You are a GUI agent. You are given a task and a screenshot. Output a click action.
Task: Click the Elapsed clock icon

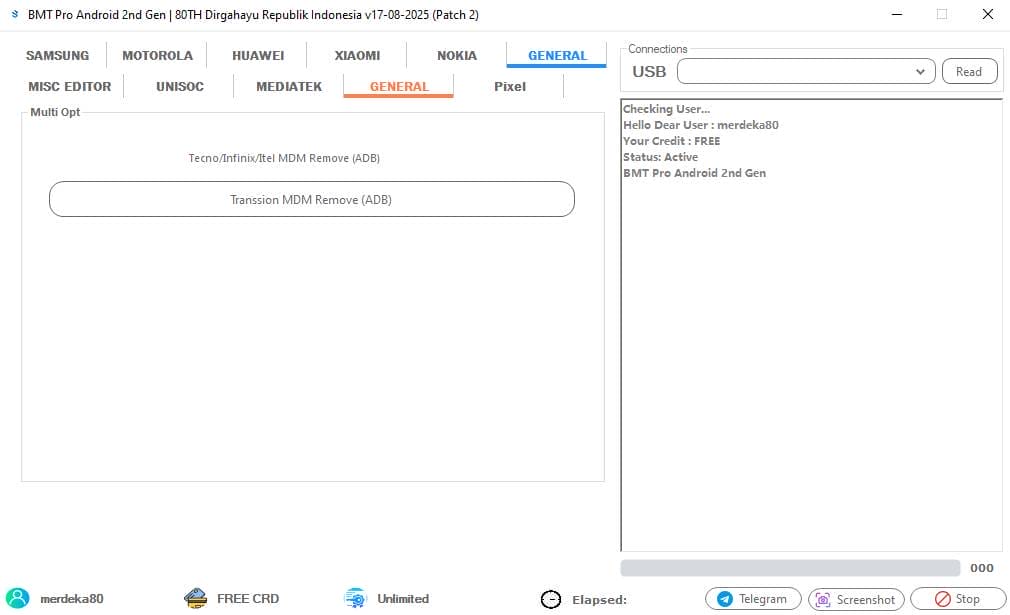click(x=551, y=599)
